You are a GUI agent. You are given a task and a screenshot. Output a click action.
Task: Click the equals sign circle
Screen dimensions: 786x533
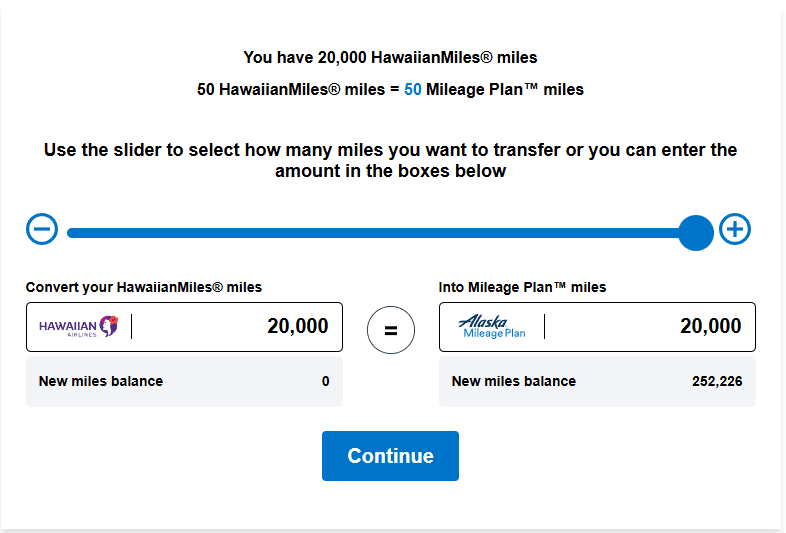pos(391,329)
